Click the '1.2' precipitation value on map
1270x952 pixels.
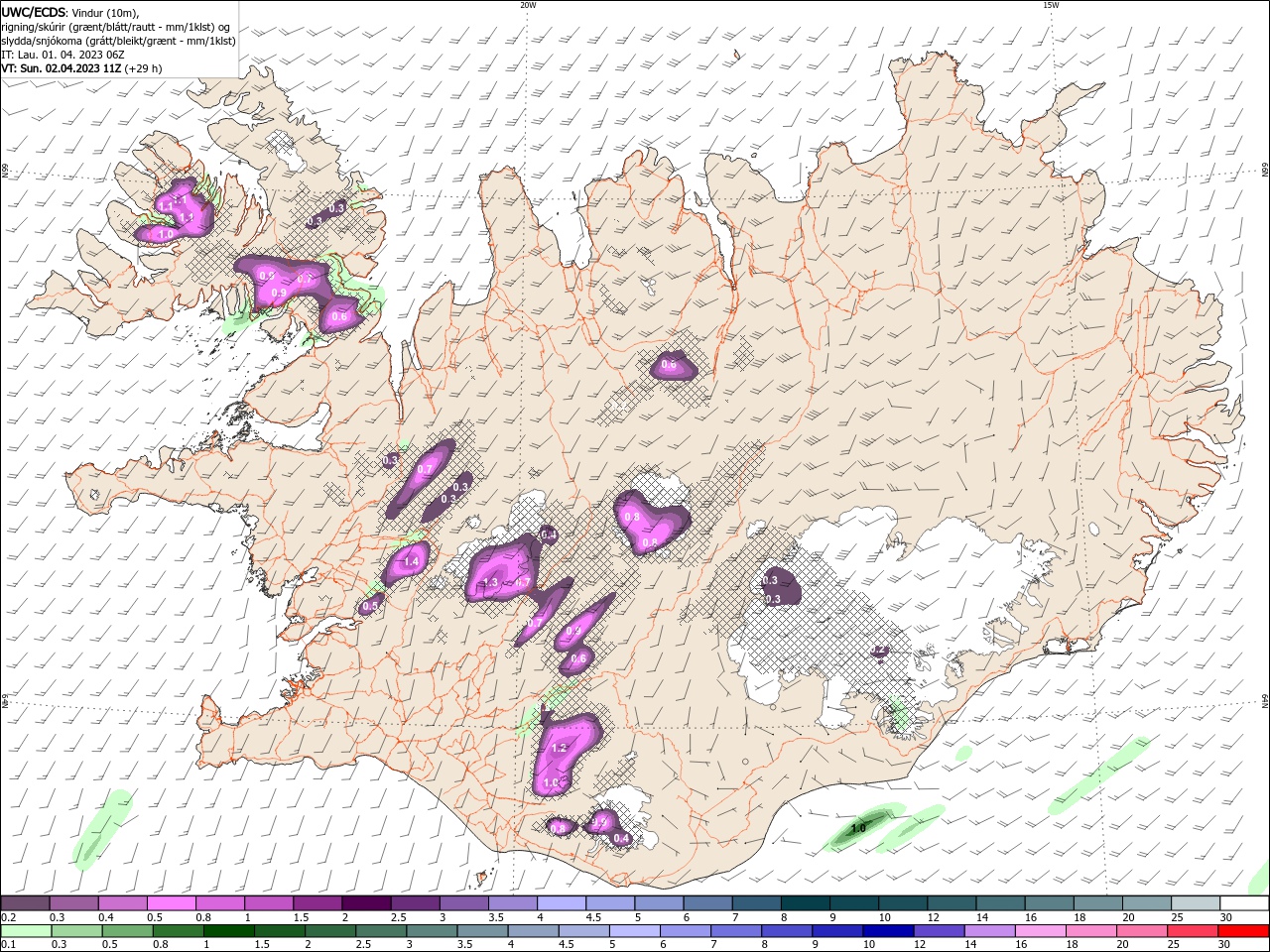click(558, 749)
